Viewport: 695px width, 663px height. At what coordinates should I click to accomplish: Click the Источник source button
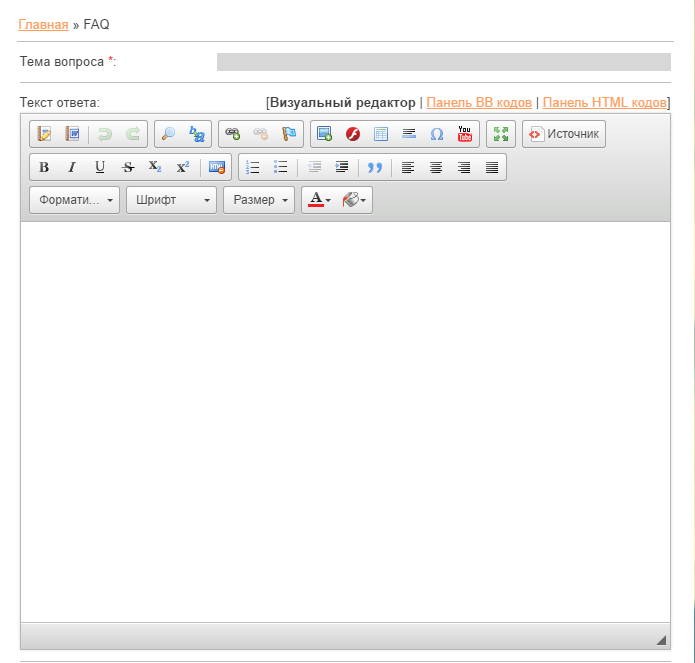[x=563, y=134]
